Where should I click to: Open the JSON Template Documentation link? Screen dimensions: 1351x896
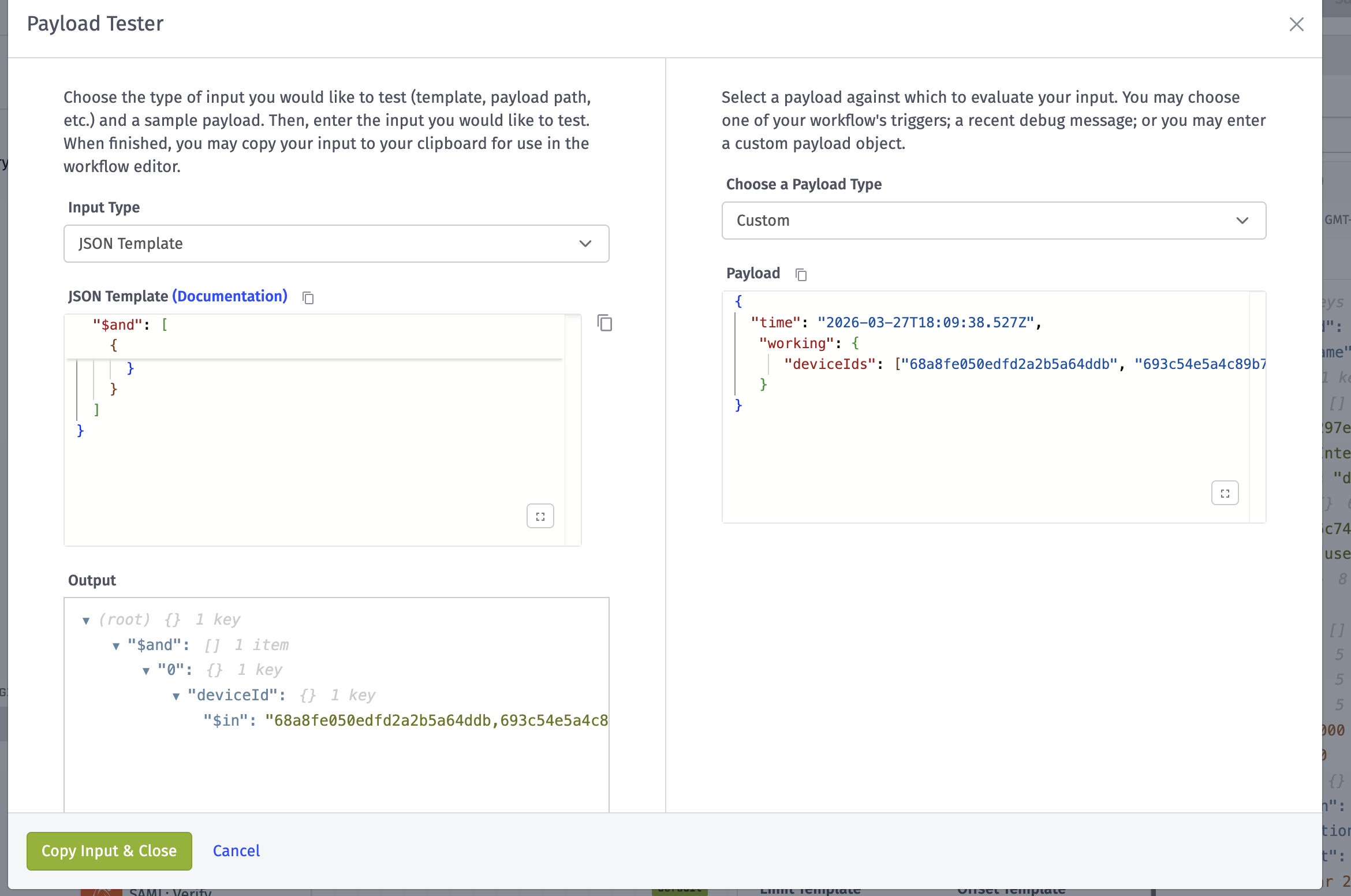(230, 296)
